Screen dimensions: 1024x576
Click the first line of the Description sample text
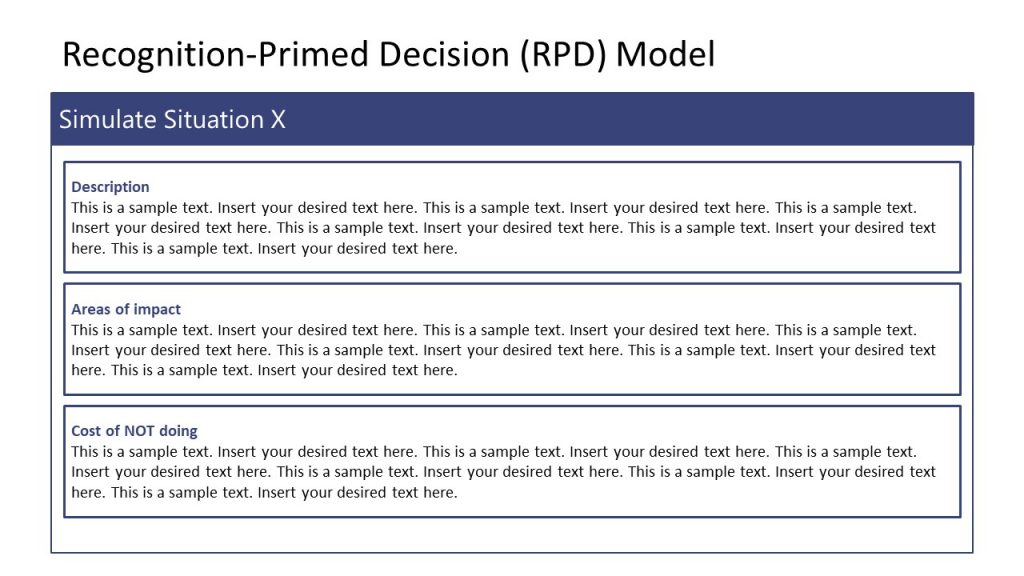coord(493,208)
